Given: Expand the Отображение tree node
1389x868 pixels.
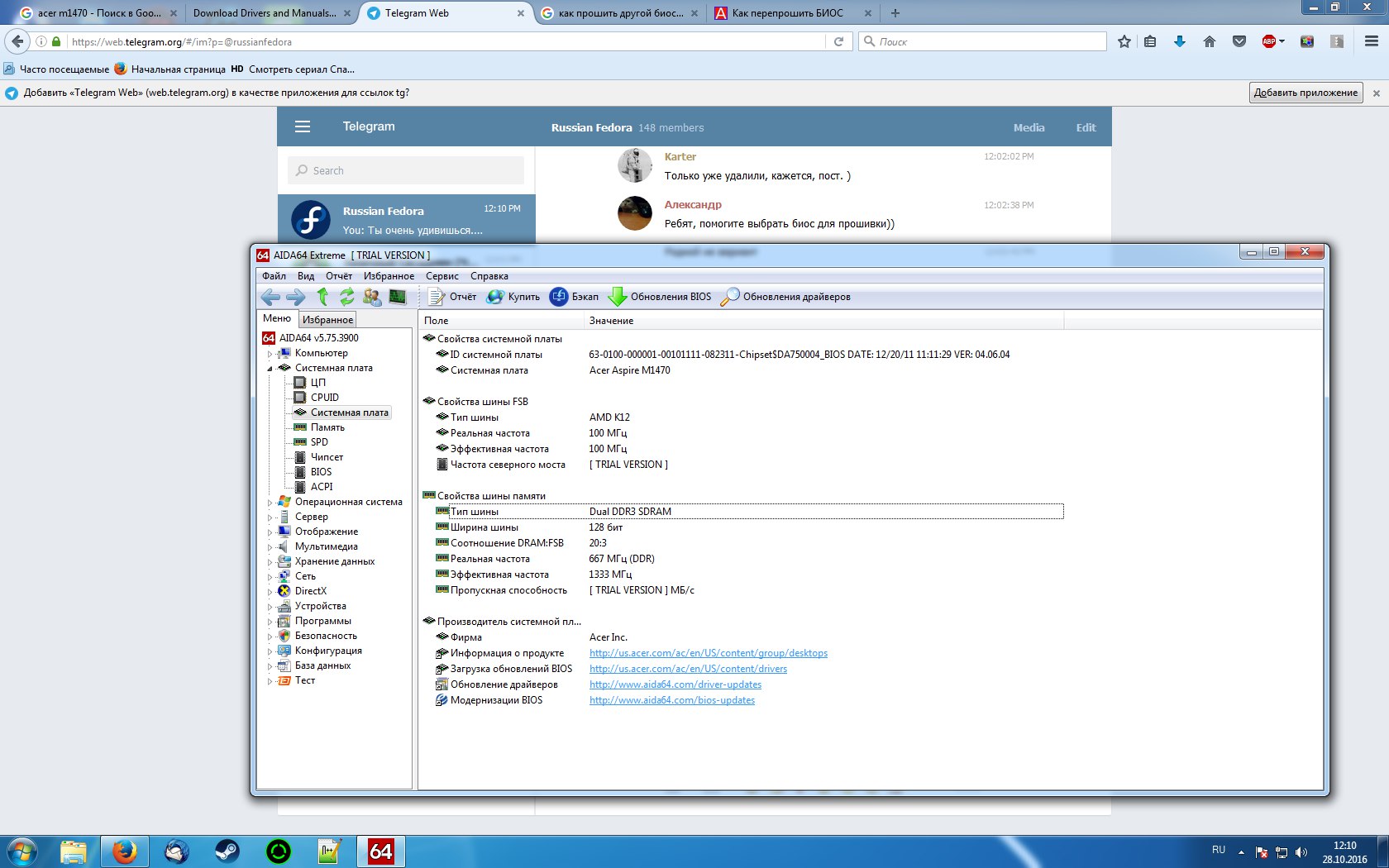Looking at the screenshot, I should coord(270,532).
